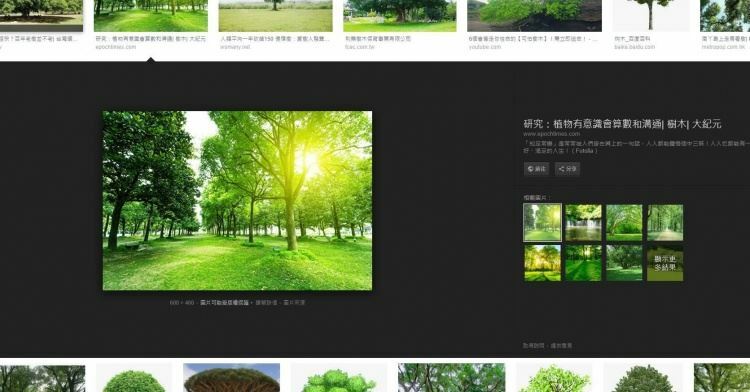
Task: Open the dragon blood tree image in bottom row
Action: pos(232,378)
